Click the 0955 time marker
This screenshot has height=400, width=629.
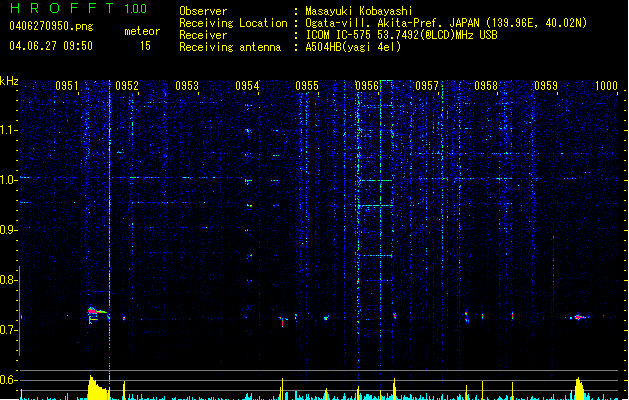click(307, 86)
